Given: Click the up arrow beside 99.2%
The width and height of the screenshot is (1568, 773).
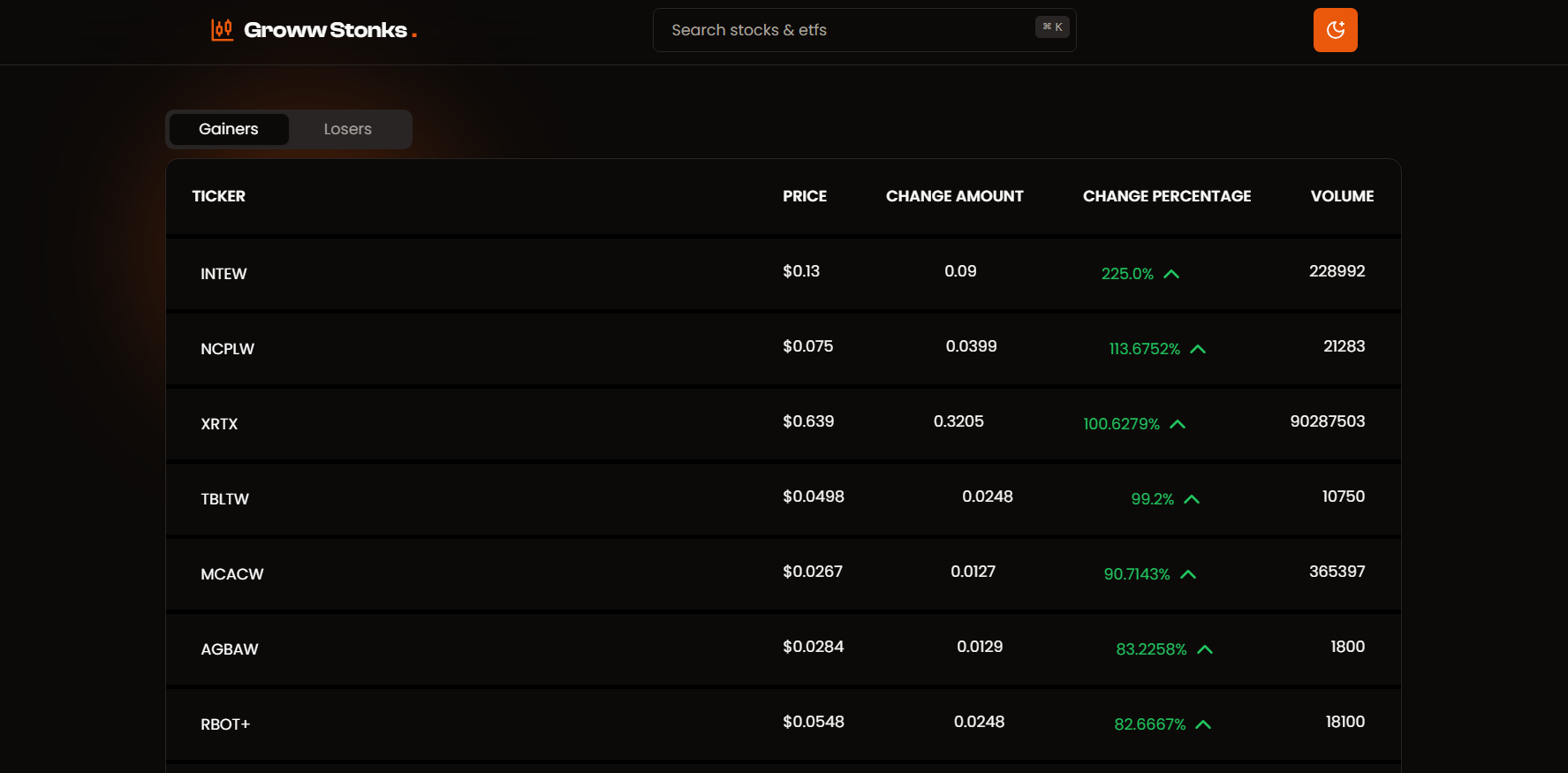Looking at the screenshot, I should 1192,499.
